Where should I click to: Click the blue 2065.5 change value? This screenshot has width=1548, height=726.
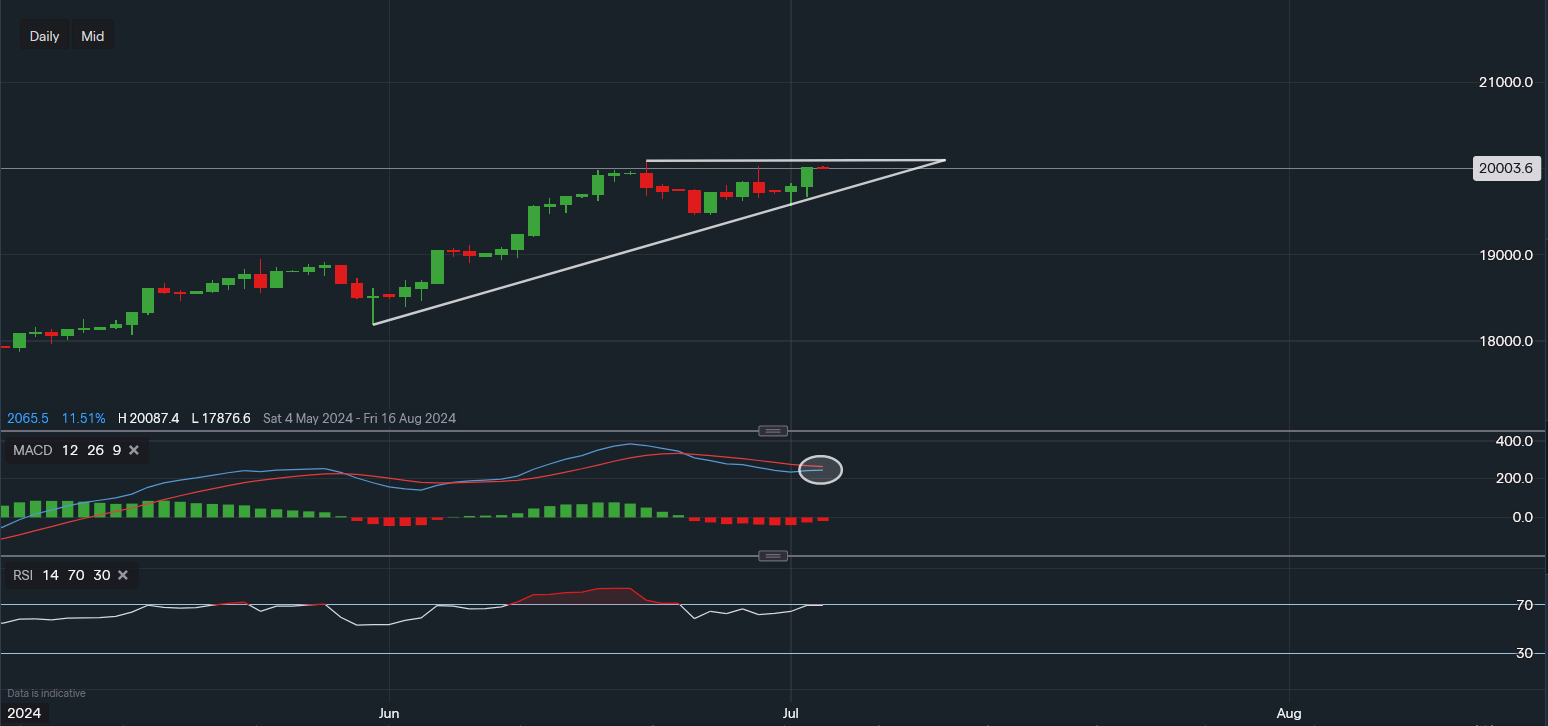click(x=27, y=418)
